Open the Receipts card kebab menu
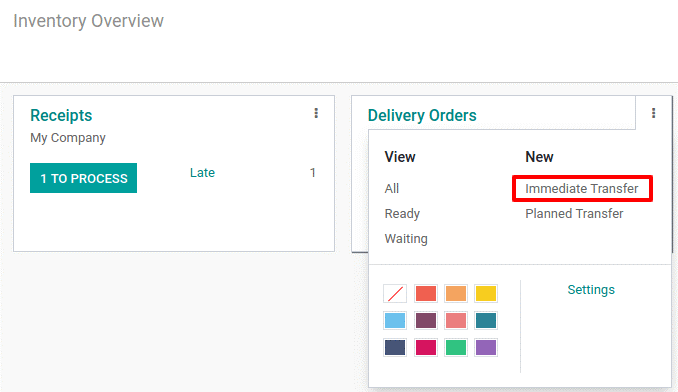Viewport: 678px width, 392px height. tap(316, 113)
